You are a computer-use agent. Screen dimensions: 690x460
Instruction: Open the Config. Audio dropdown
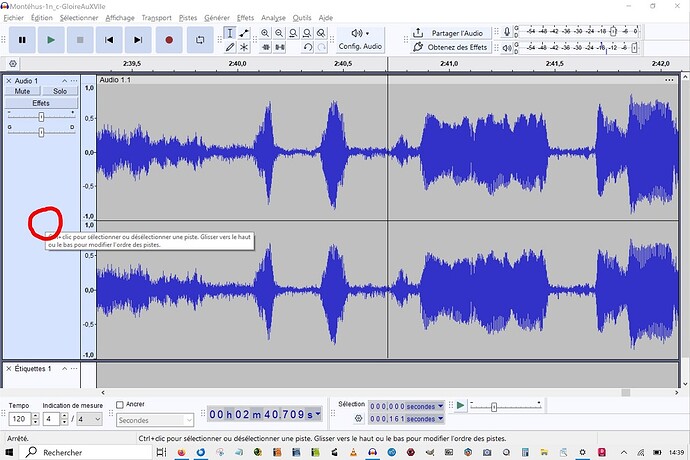pos(360,39)
